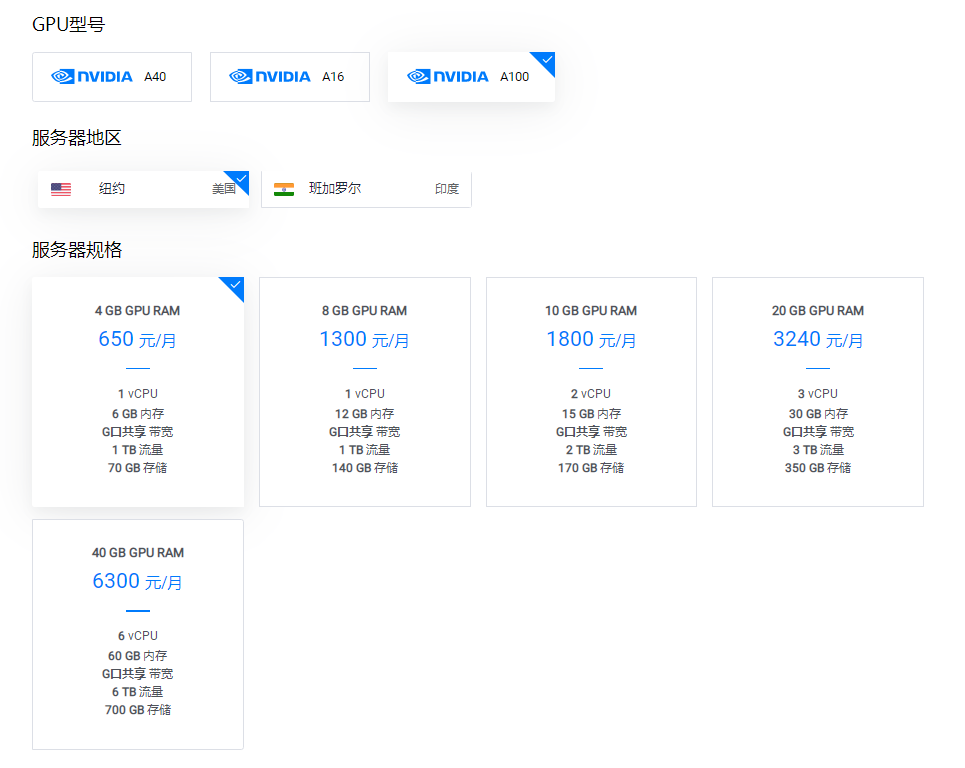Click the checkmark corner on the 4 GB plan
The image size is (965, 768).
(234, 286)
